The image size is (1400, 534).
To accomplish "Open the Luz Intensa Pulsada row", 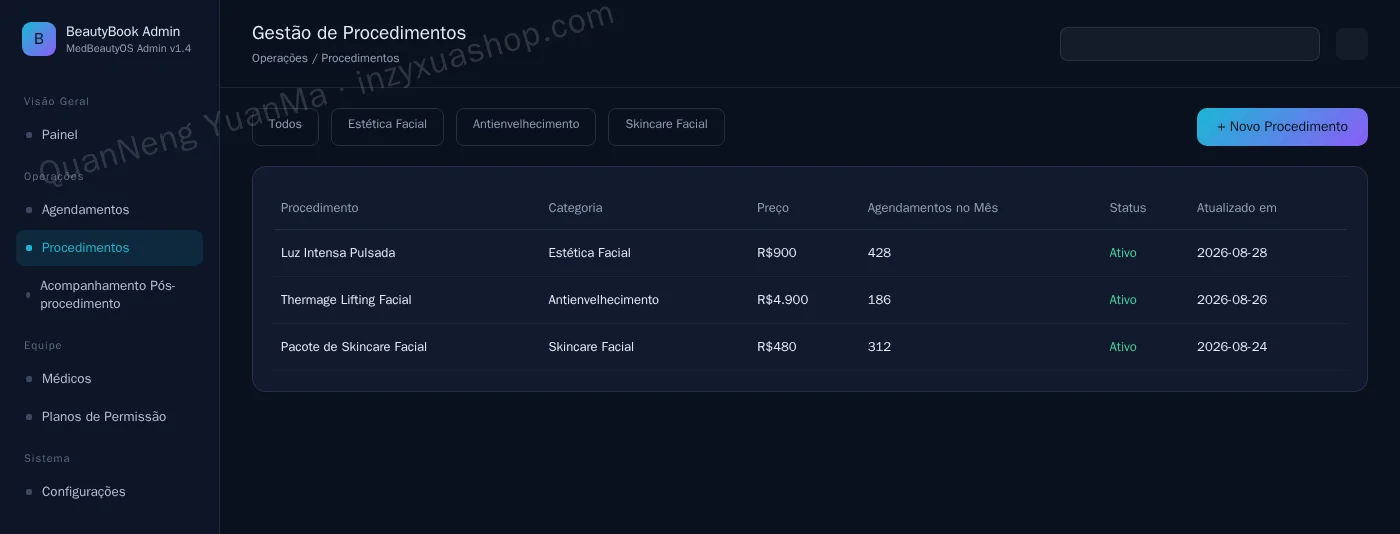I will pos(810,253).
